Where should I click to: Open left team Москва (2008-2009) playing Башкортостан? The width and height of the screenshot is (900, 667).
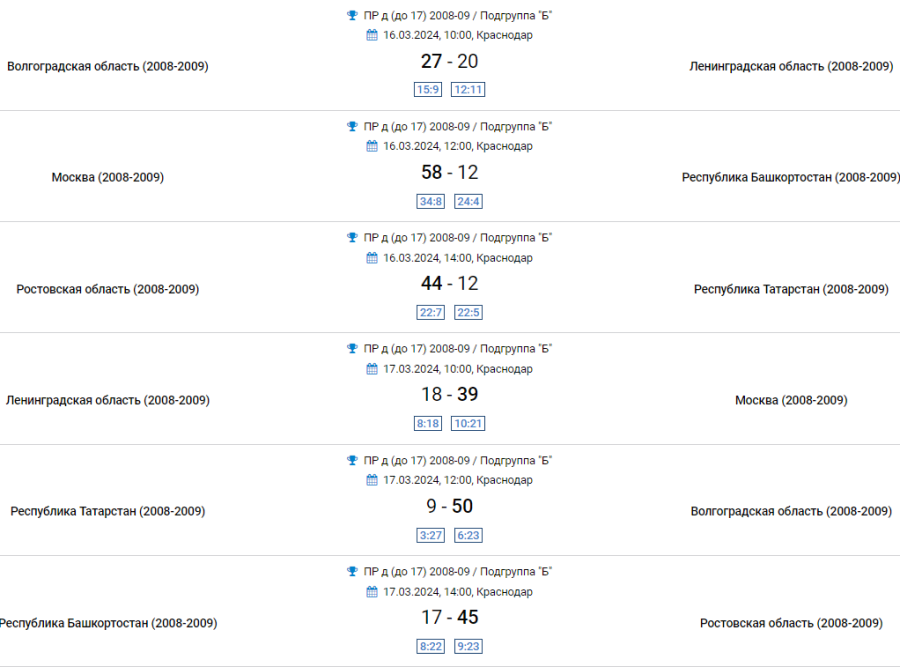tap(107, 178)
